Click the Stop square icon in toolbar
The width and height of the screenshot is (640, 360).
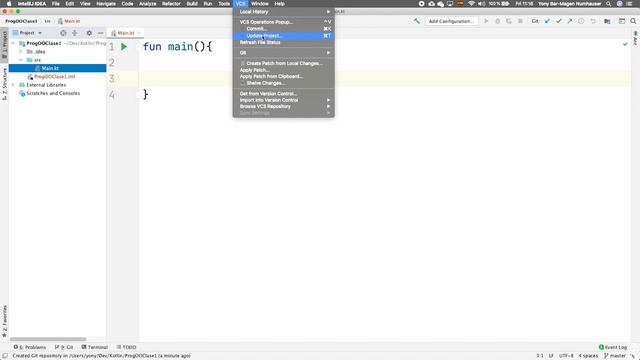pyautogui.click(x=520, y=21)
